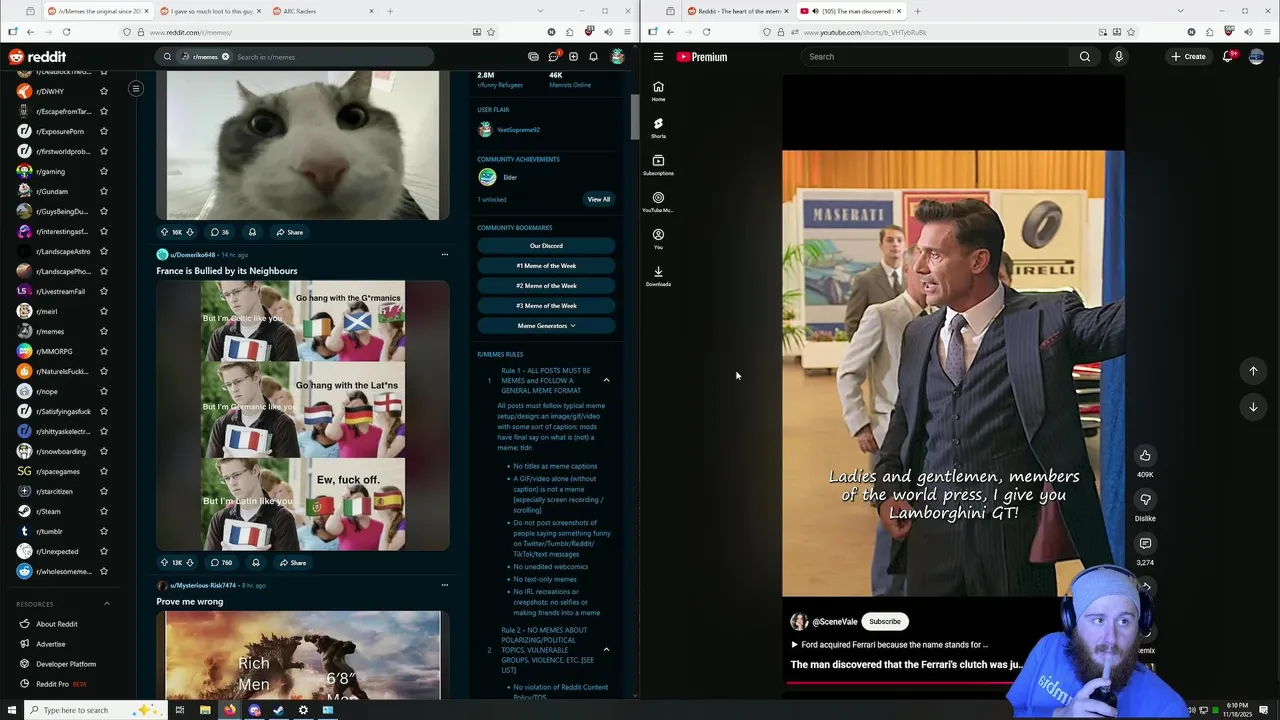Downvote the France is Bullied post

[190, 563]
